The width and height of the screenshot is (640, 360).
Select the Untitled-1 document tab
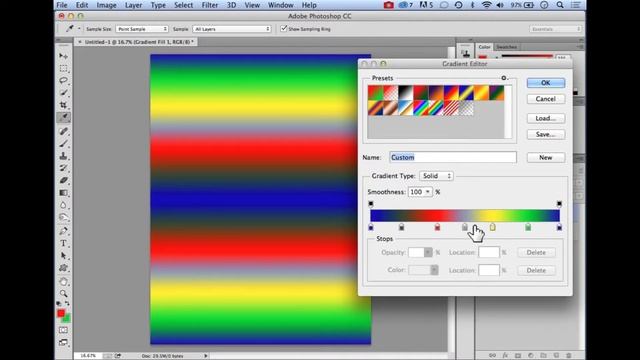(136, 42)
